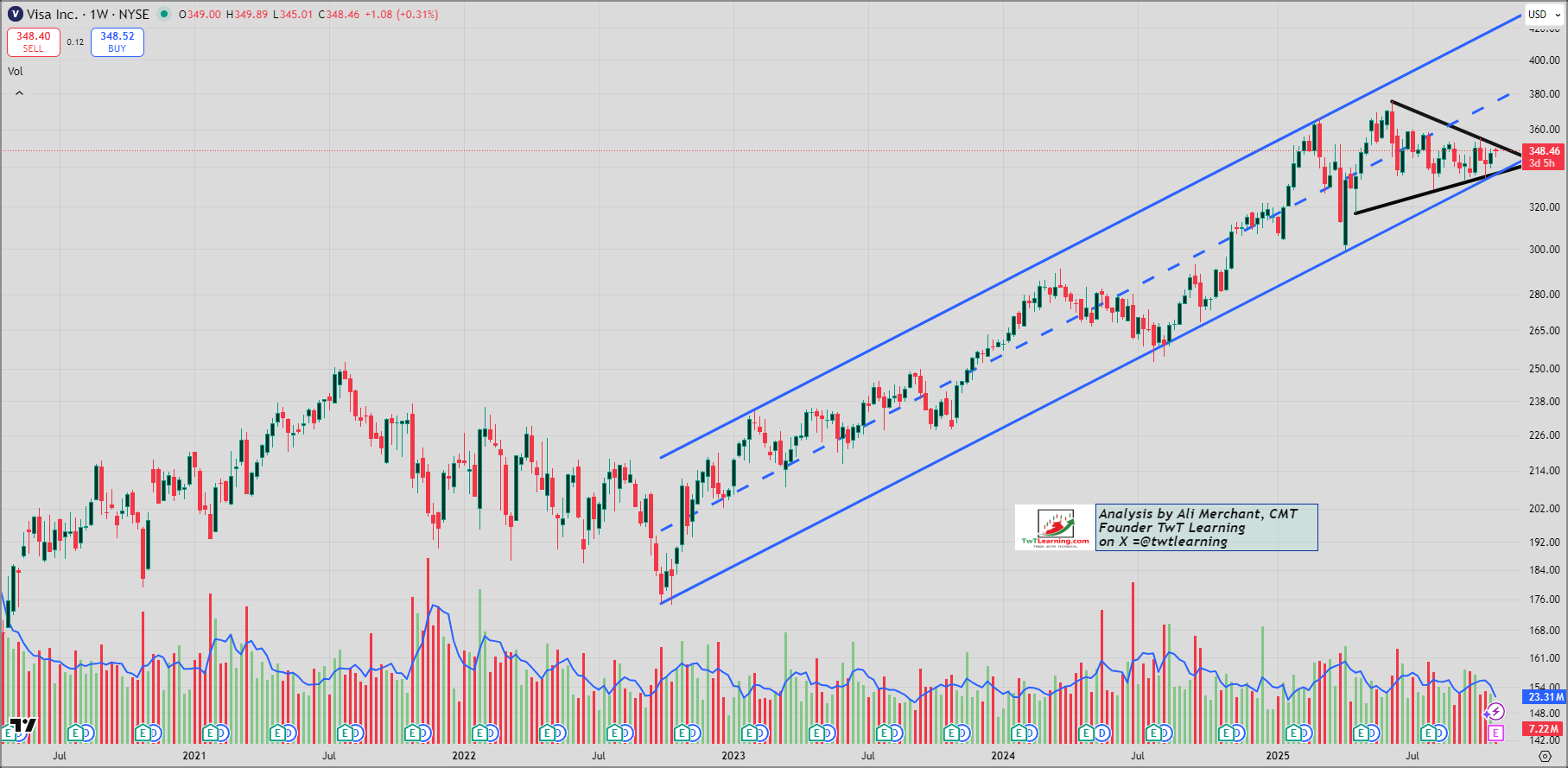Screen dimensions: 1568x768
Task: Click the high price H349.89
Action: pyautogui.click(x=247, y=15)
